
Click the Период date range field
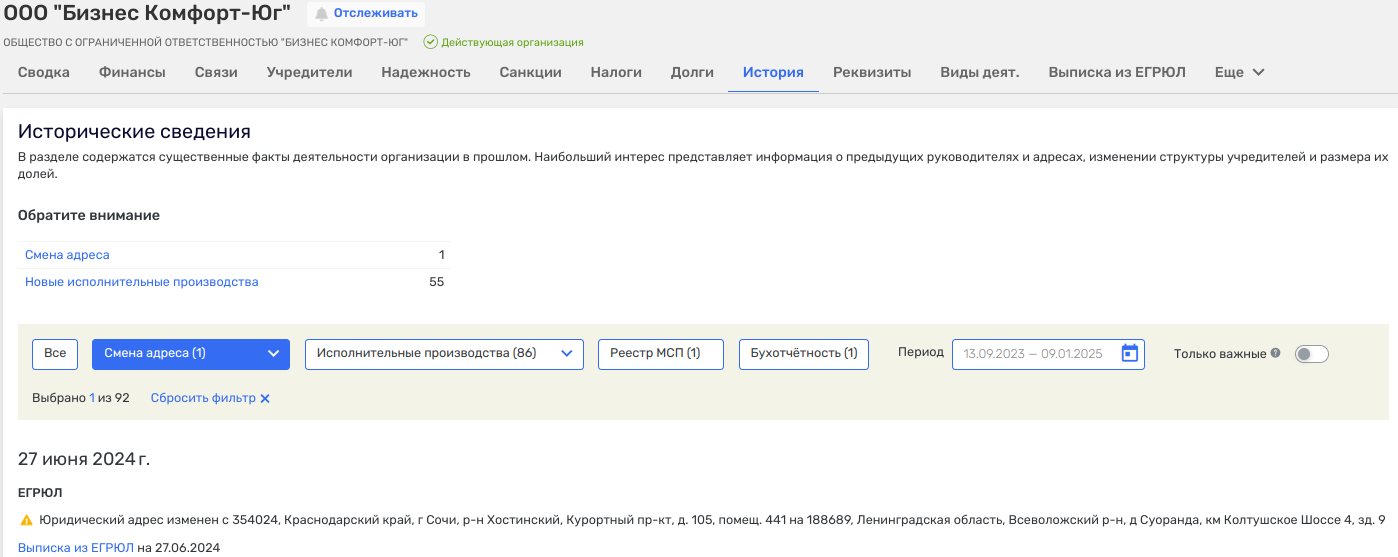[1048, 354]
